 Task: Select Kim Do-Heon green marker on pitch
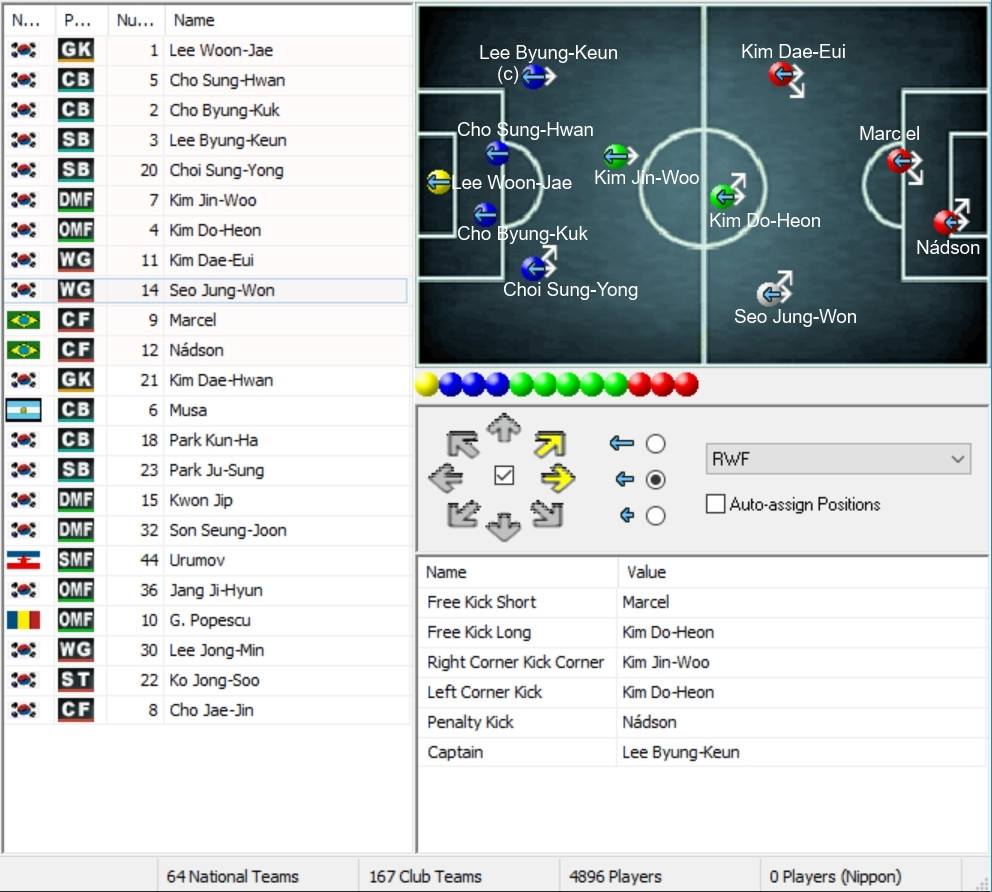pos(722,197)
